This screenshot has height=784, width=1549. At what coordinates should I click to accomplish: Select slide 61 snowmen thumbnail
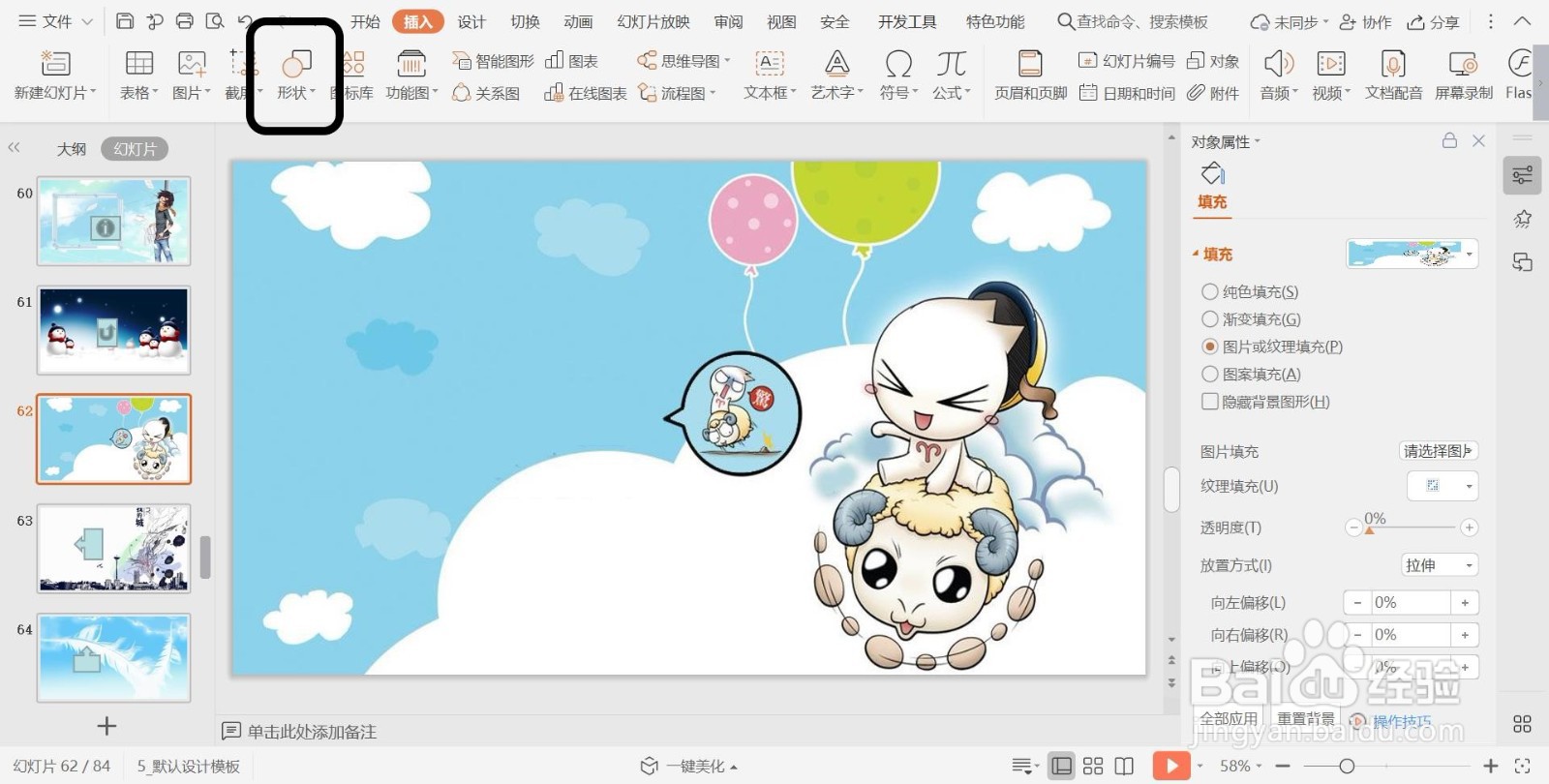point(114,330)
